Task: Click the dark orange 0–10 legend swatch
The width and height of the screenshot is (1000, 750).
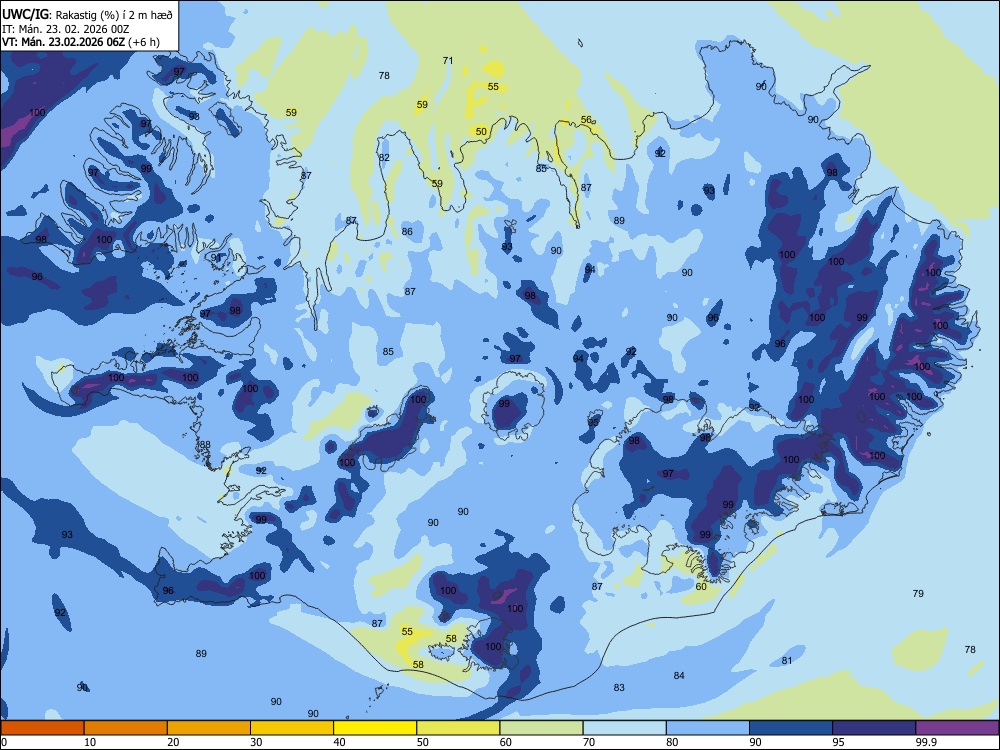Action: point(42,728)
